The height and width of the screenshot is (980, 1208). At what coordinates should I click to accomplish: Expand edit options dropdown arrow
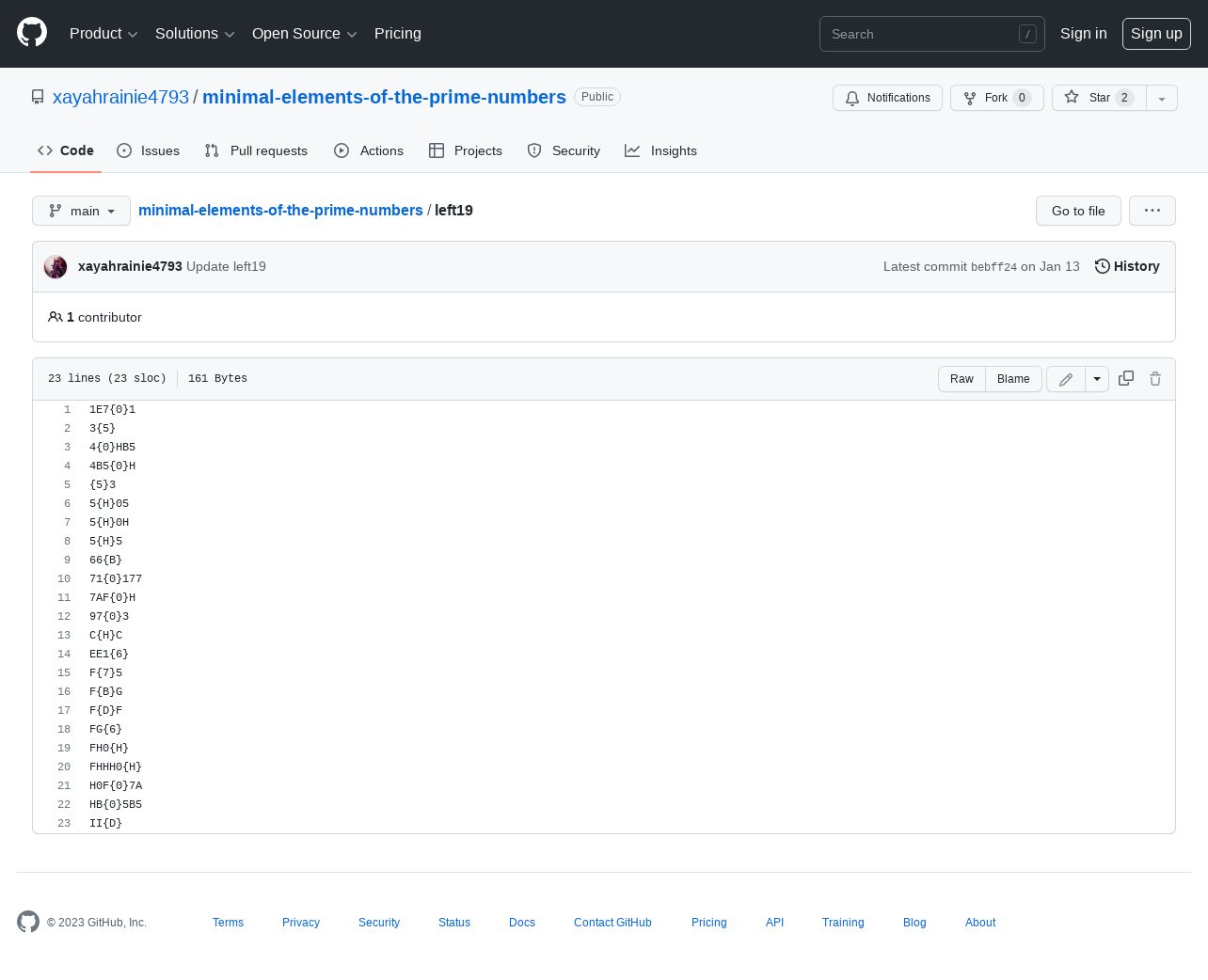[x=1097, y=379]
